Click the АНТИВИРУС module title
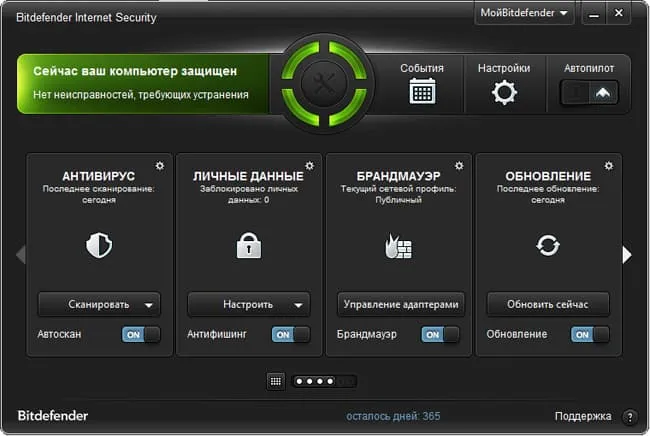The width and height of the screenshot is (650, 436). 99,176
